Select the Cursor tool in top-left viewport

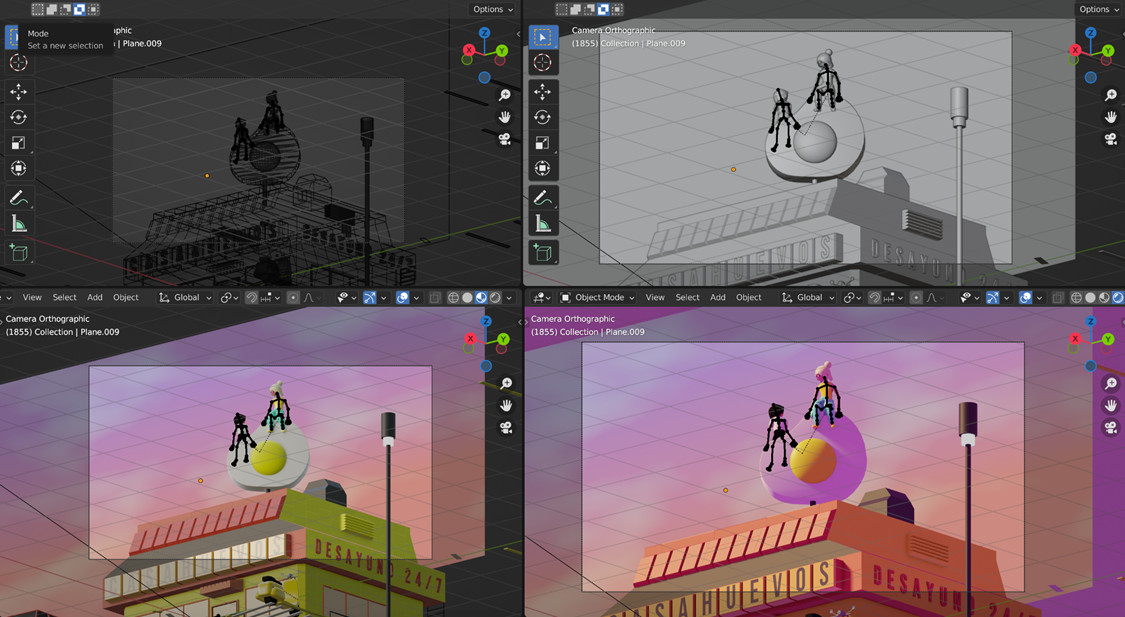tap(18, 62)
